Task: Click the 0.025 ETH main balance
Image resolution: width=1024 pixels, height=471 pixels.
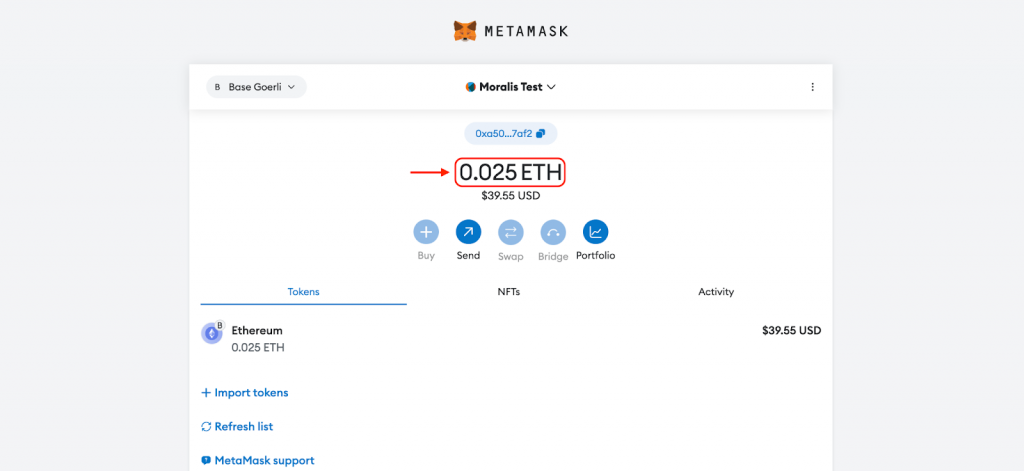Action: 510,173
